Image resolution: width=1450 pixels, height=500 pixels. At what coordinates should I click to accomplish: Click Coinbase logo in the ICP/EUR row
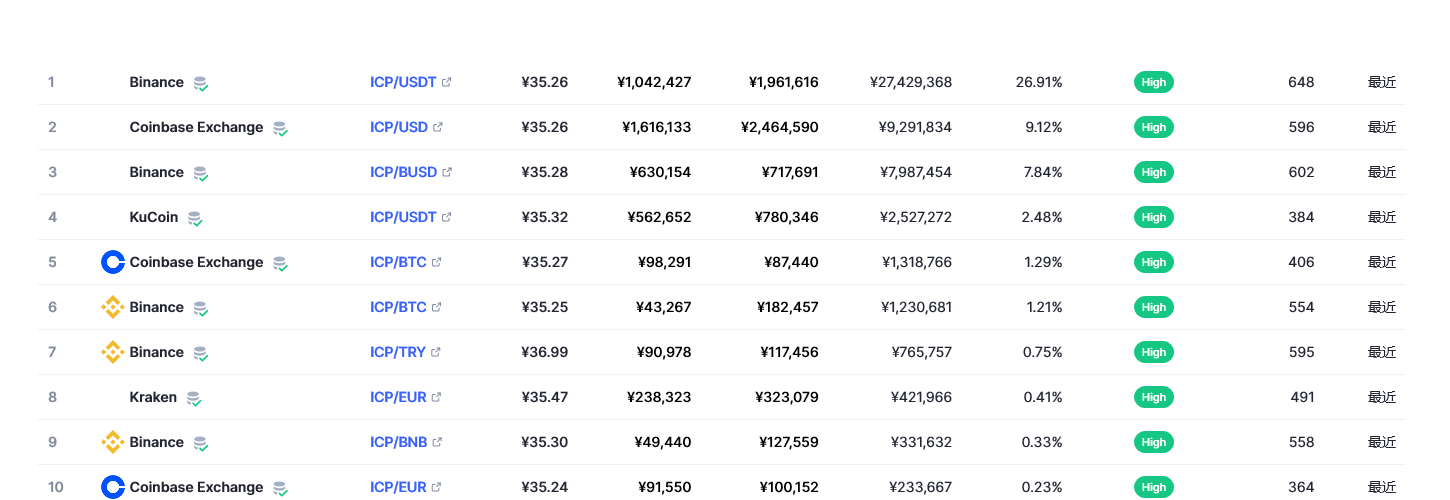[112, 487]
